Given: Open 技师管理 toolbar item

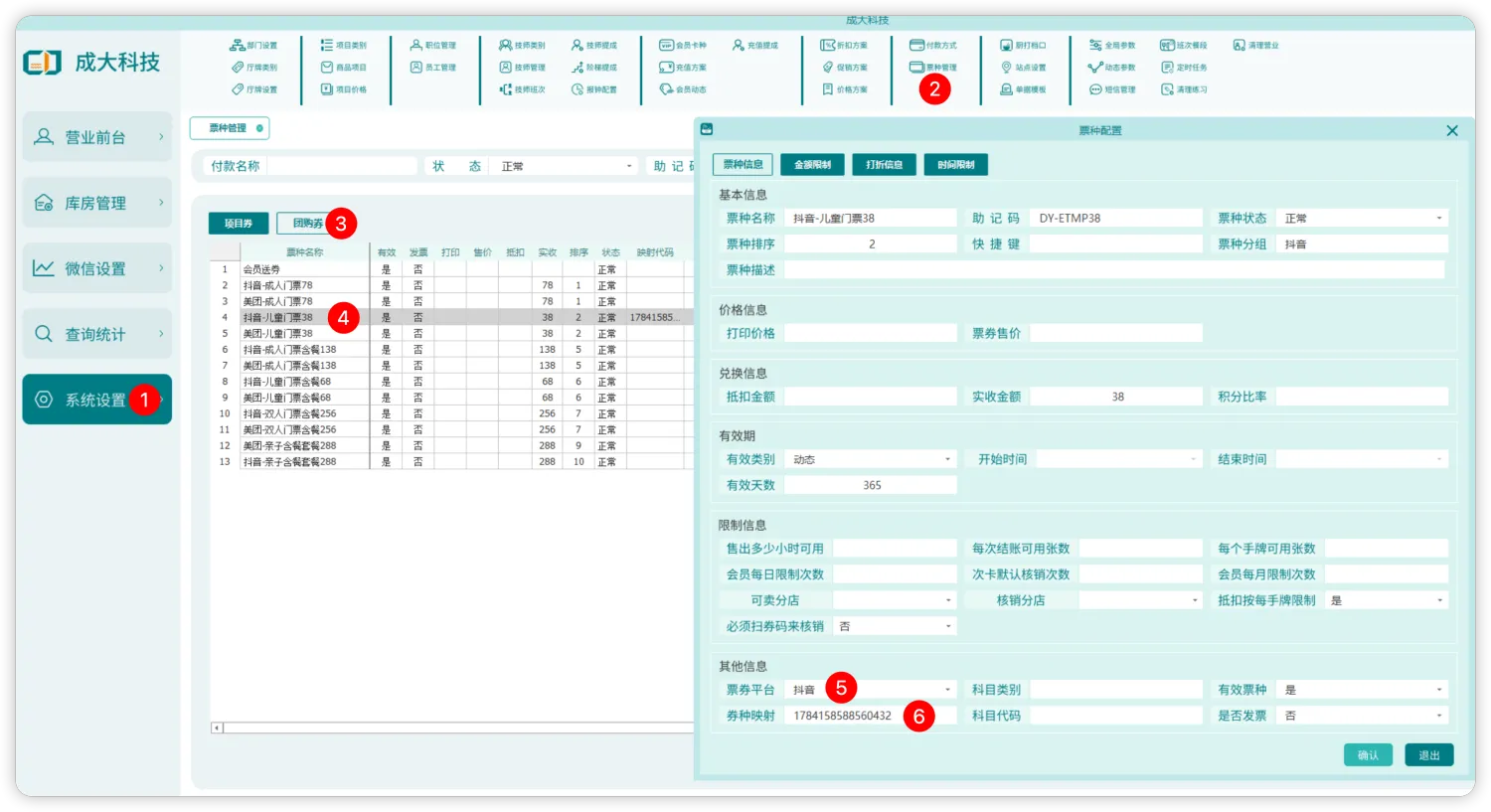Looking at the screenshot, I should point(522,68).
